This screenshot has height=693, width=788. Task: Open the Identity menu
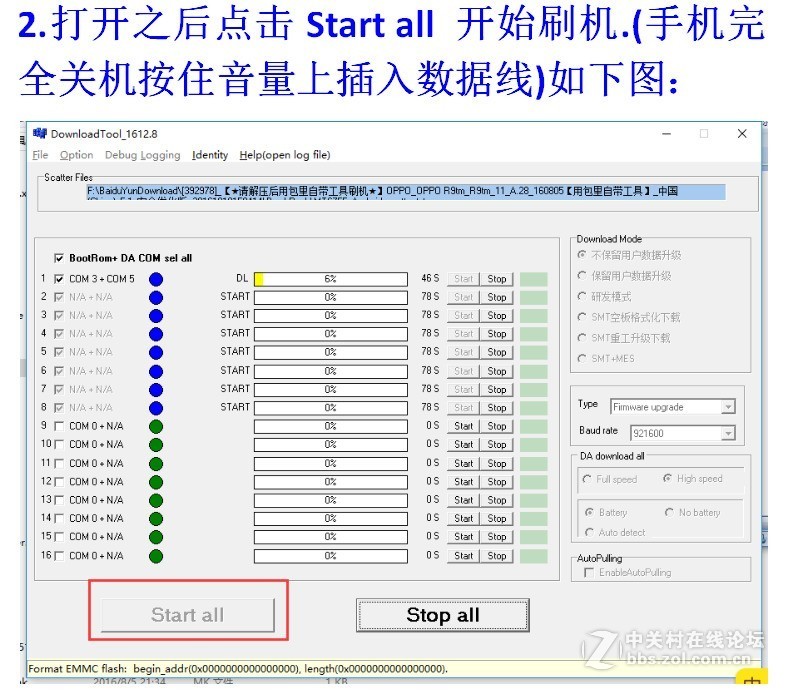point(210,155)
